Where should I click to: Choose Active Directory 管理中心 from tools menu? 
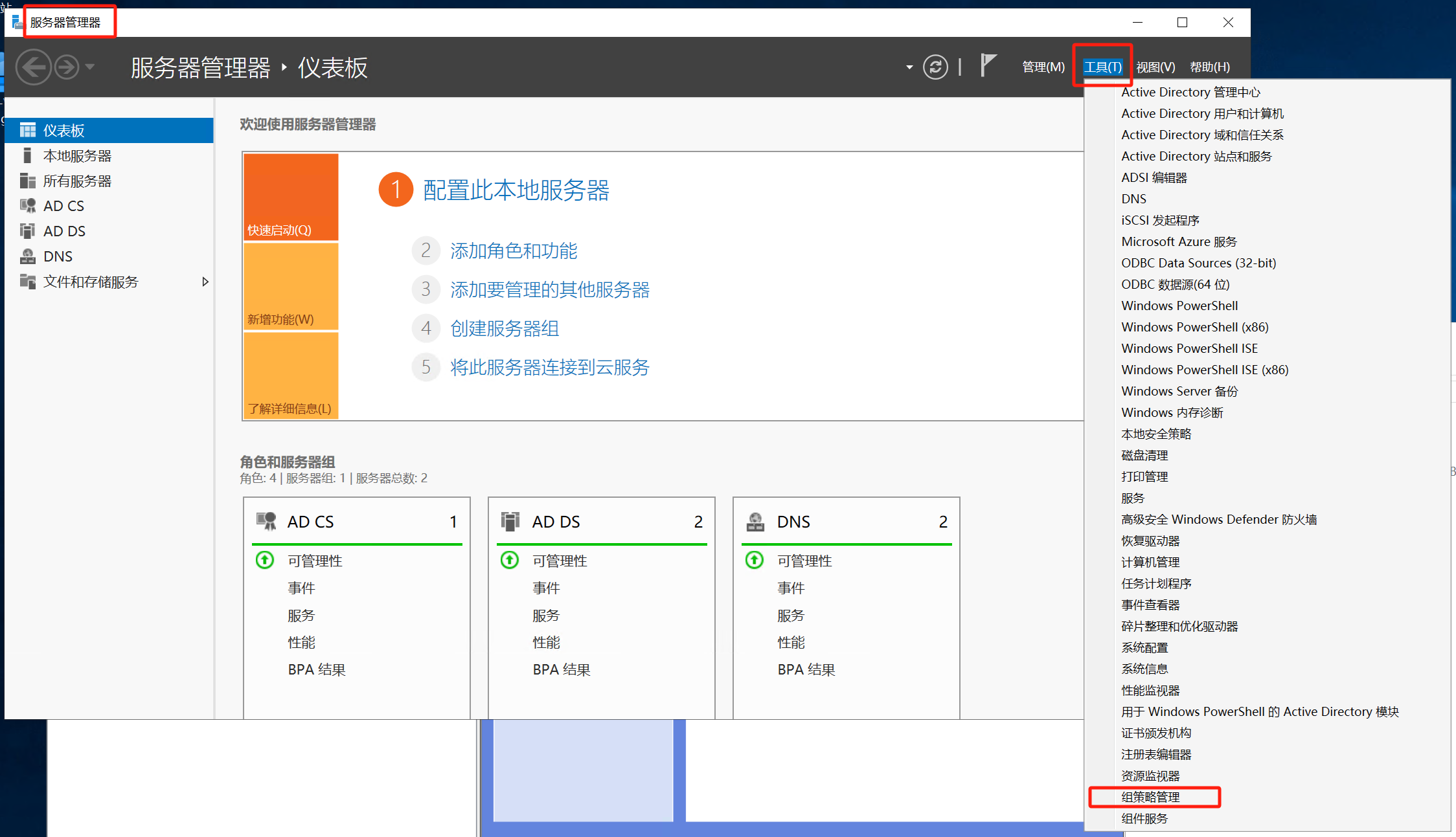coord(1190,92)
